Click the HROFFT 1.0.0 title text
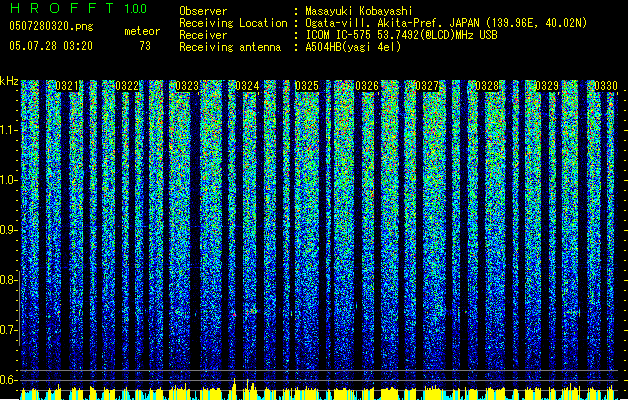This screenshot has height=400, width=629. pyautogui.click(x=79, y=8)
